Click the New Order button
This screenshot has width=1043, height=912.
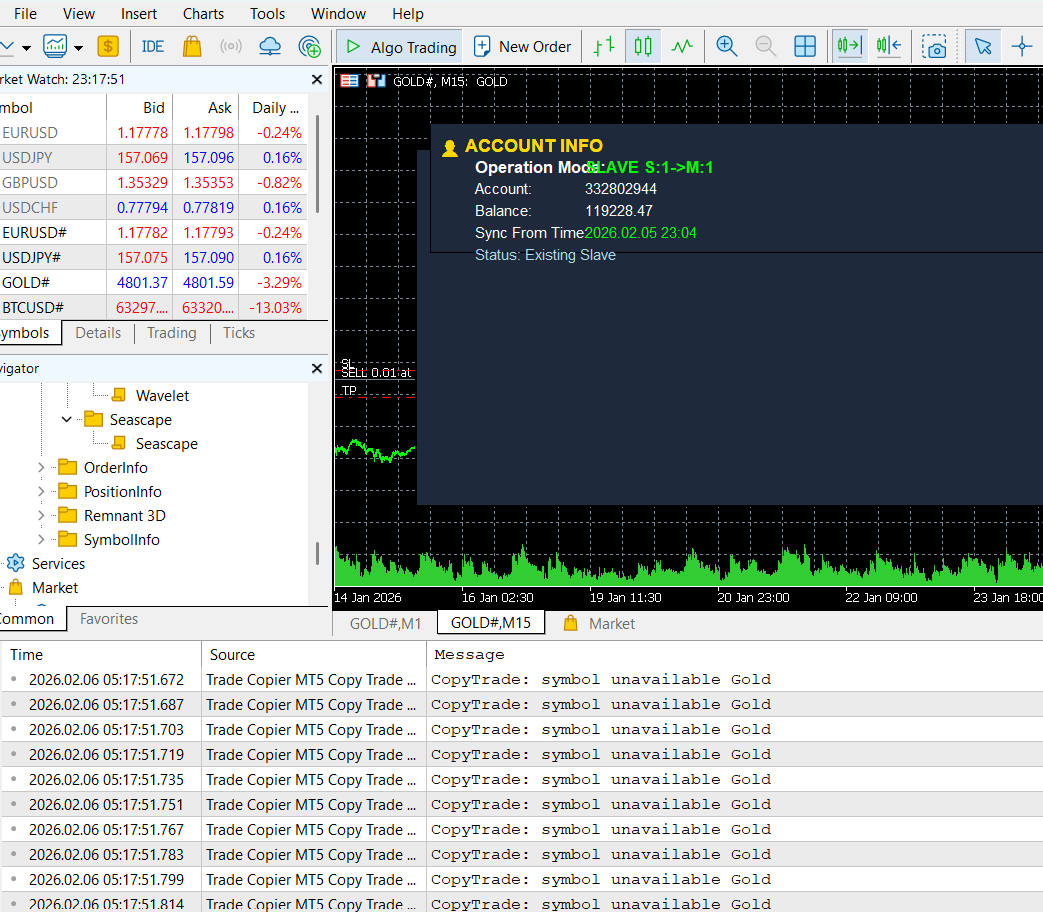pos(523,46)
